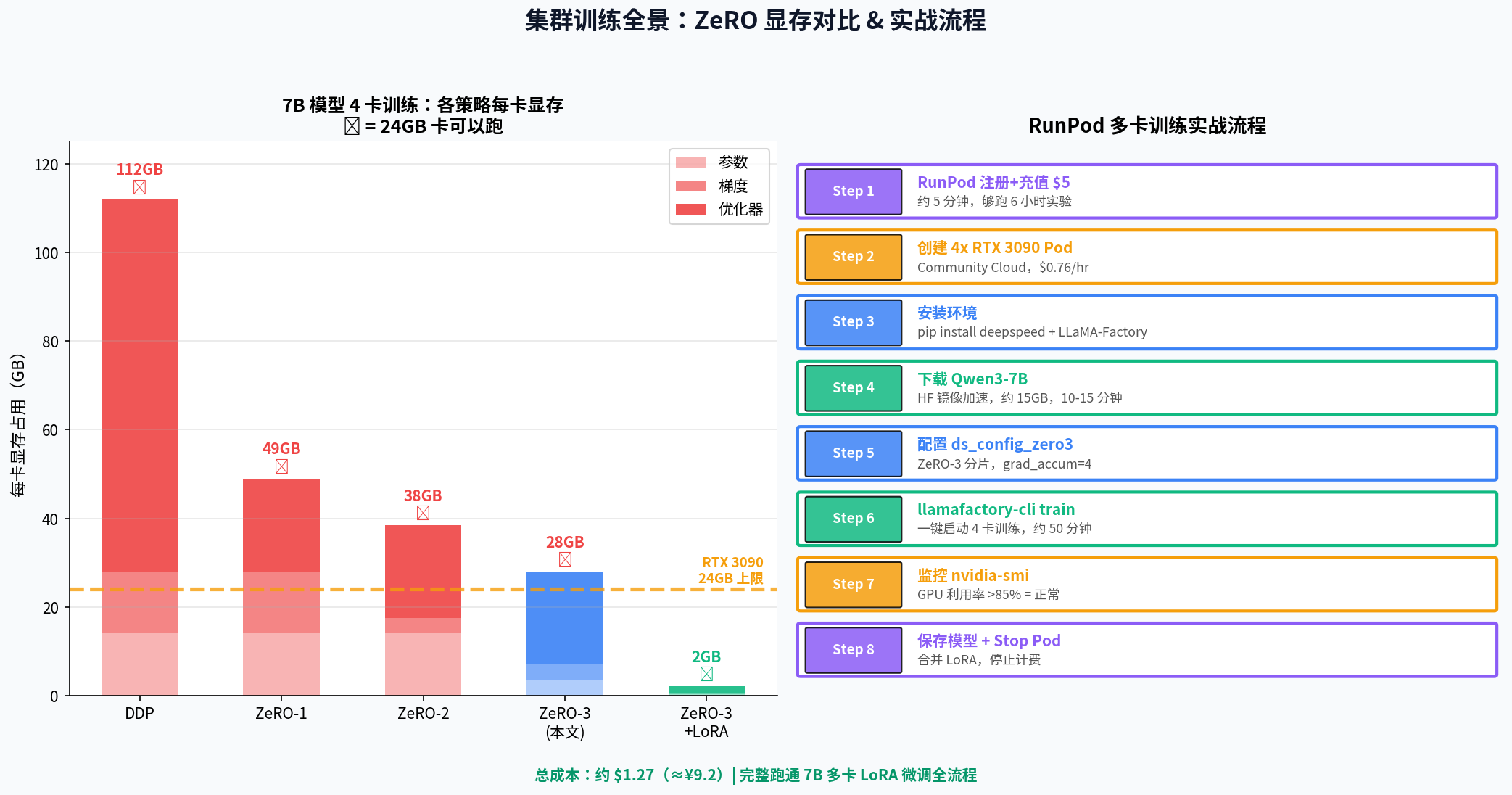Click 'Community Cloud，$0.76/hr' text
This screenshot has width=1512, height=795.
click(1004, 268)
